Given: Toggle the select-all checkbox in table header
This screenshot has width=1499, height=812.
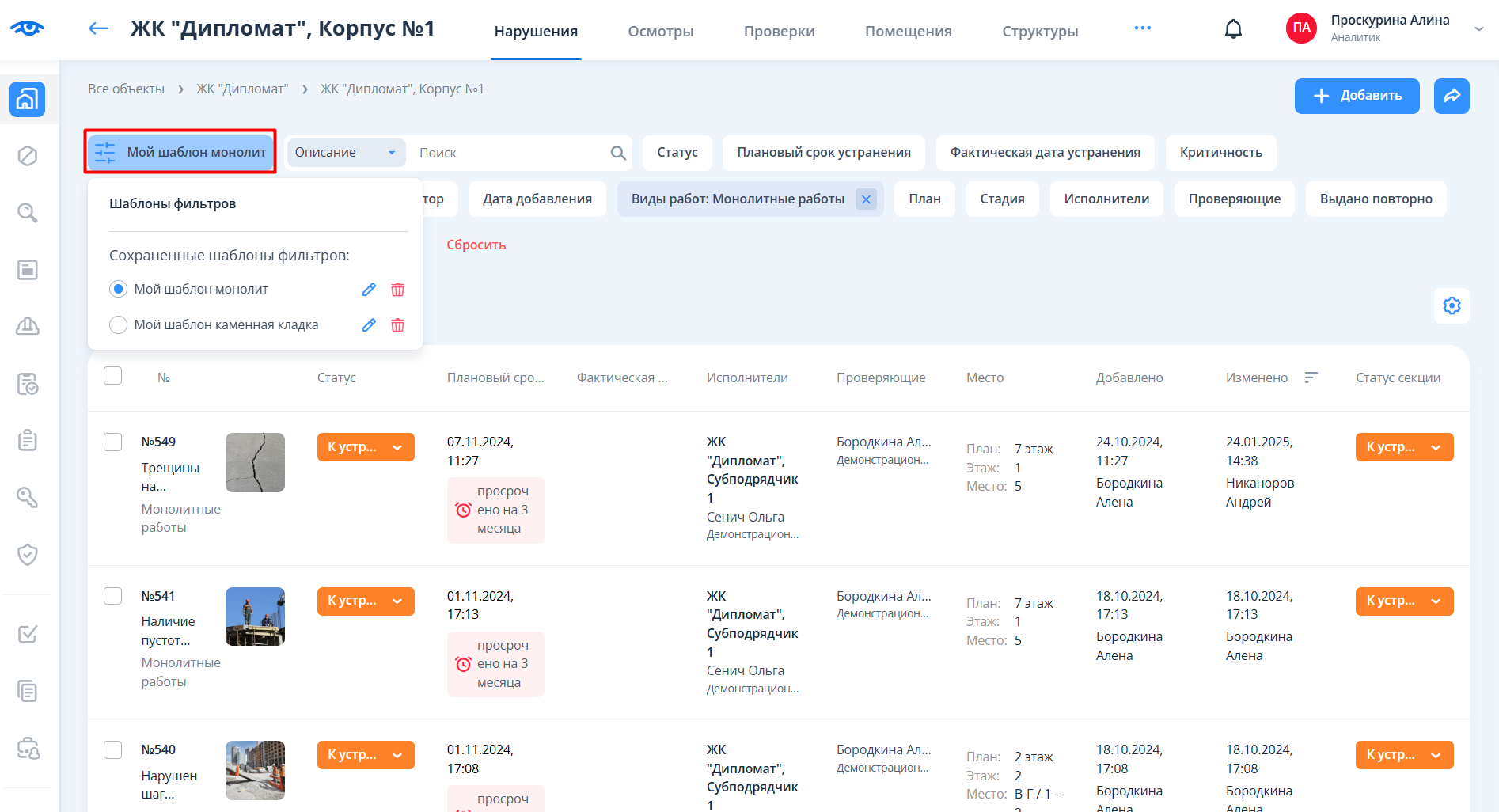Looking at the screenshot, I should 113,376.
